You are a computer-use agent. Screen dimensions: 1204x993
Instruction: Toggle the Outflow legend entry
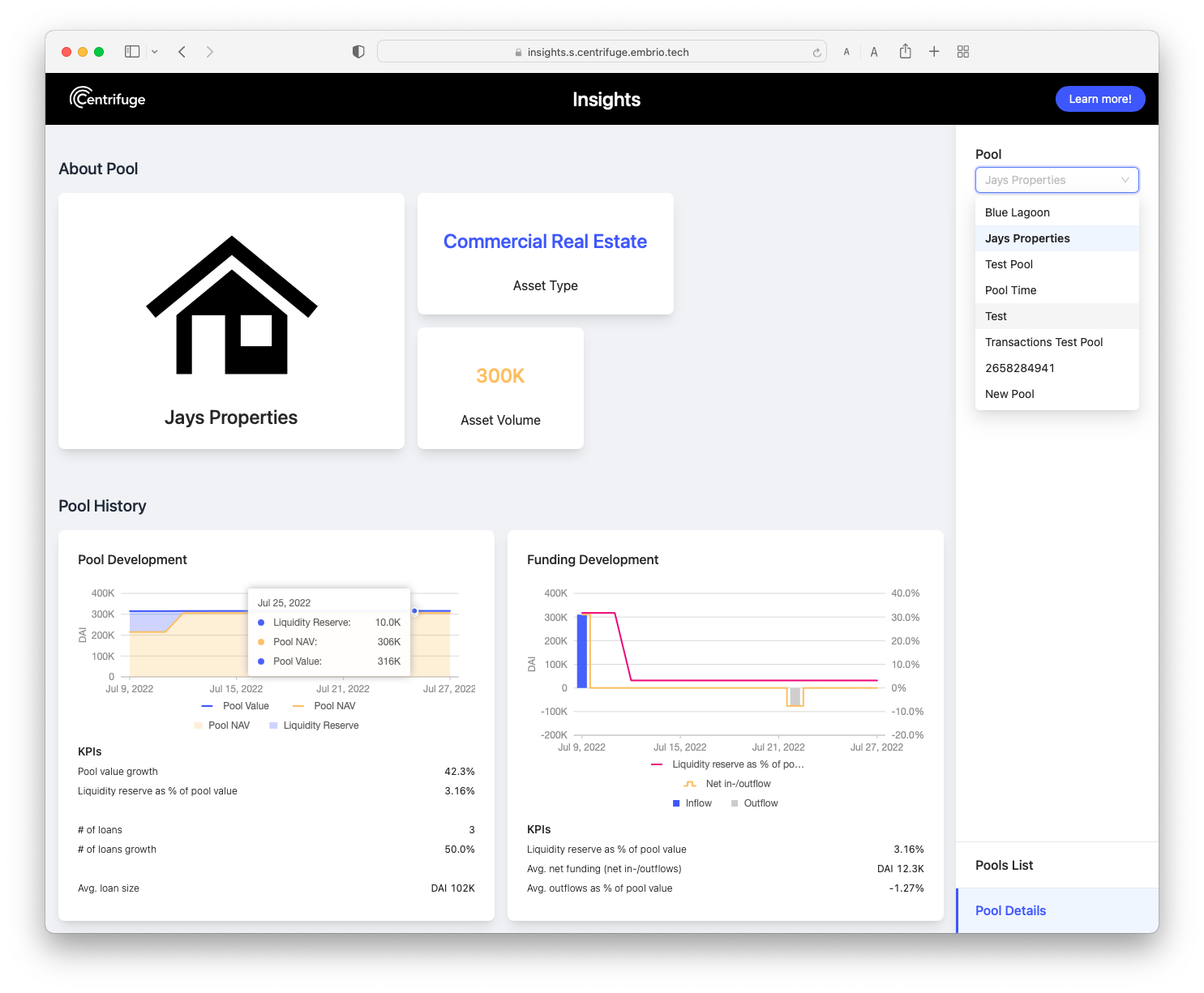(754, 803)
